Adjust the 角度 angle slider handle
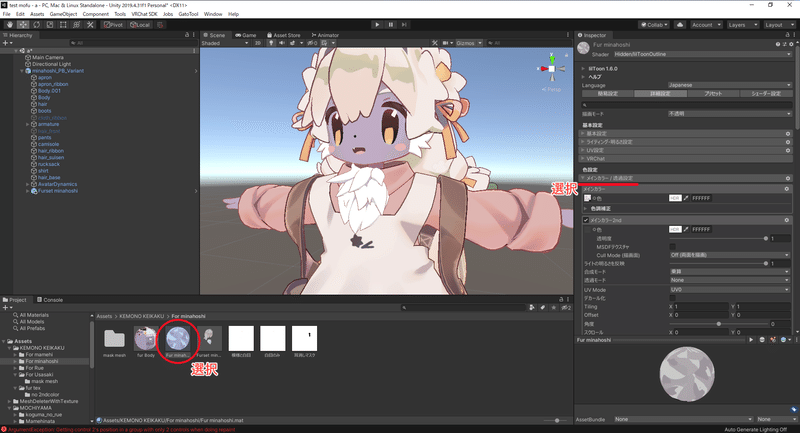800x433 pixels. (718, 324)
